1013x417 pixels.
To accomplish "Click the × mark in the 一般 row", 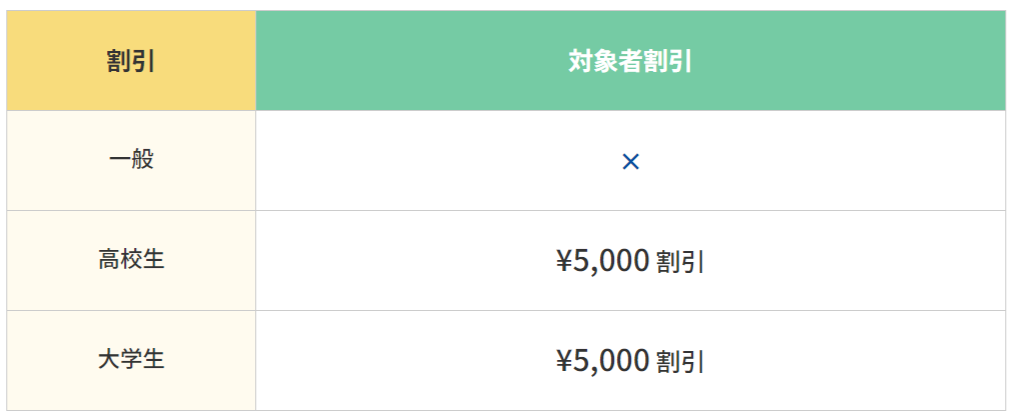I will (x=630, y=161).
